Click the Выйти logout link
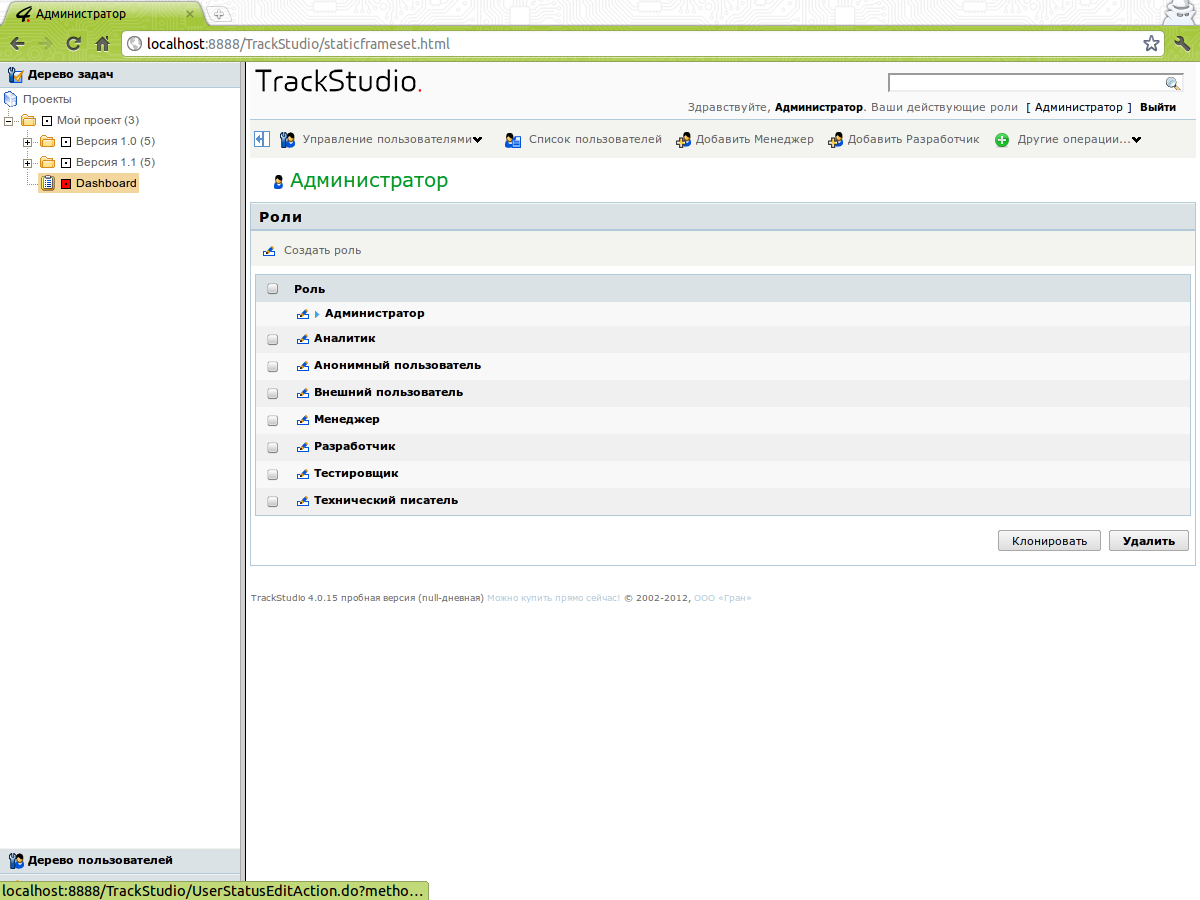Image resolution: width=1200 pixels, height=900 pixels. [x=1158, y=107]
